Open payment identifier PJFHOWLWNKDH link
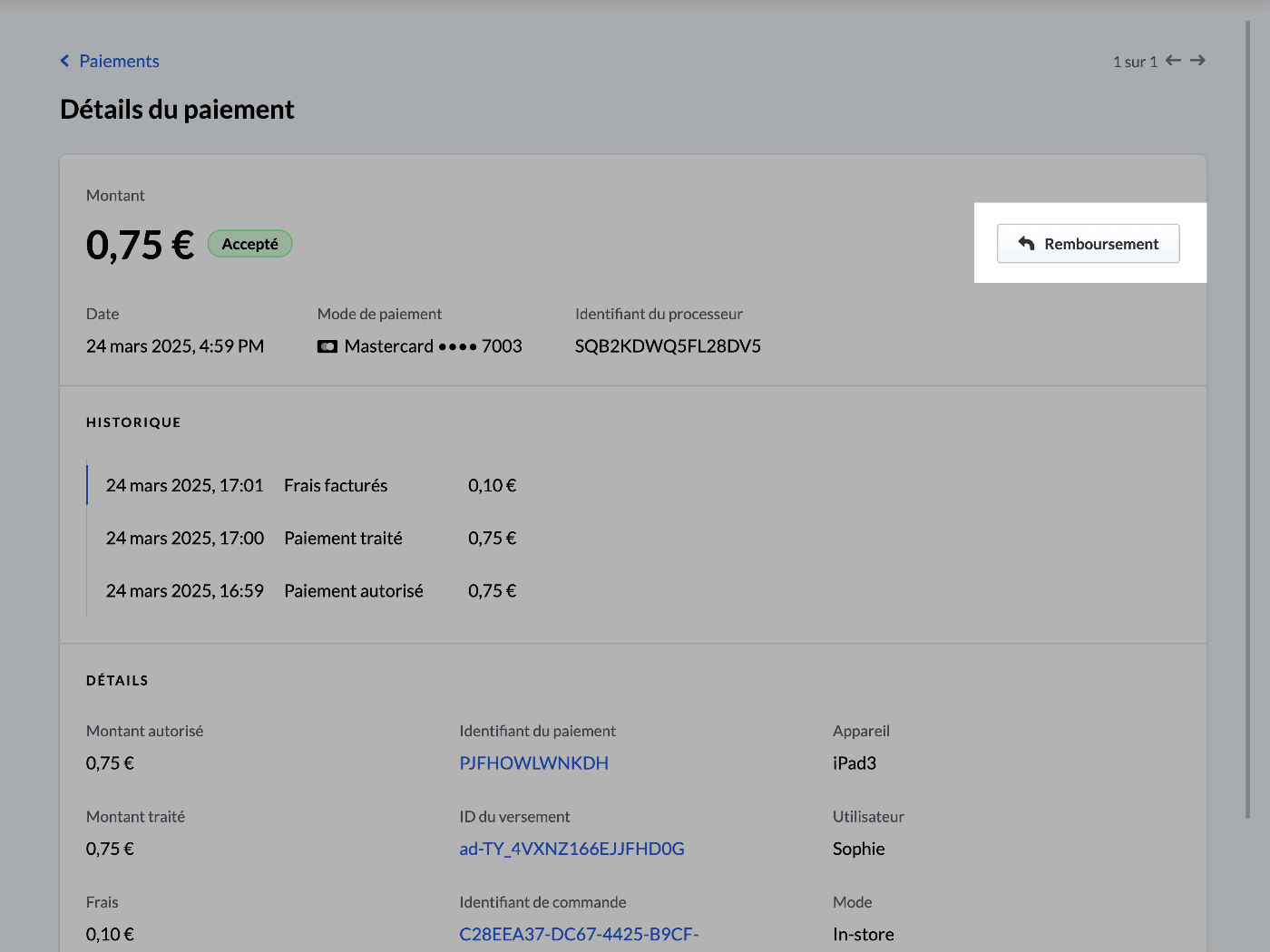Screen dimensions: 1270x952 coord(533,763)
